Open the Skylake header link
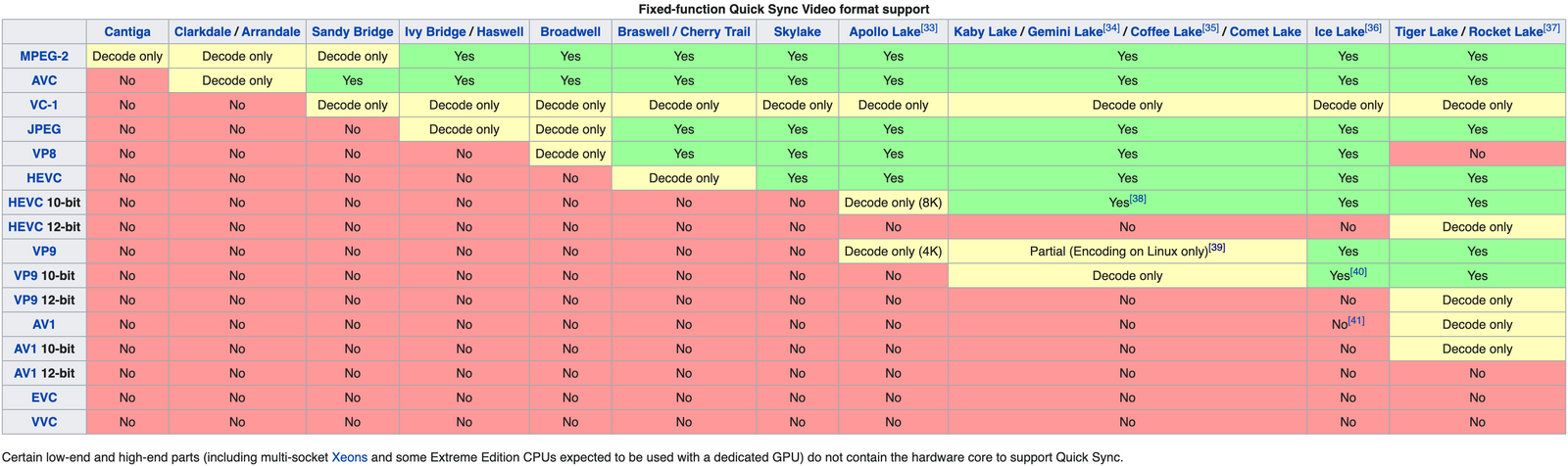 [x=797, y=32]
